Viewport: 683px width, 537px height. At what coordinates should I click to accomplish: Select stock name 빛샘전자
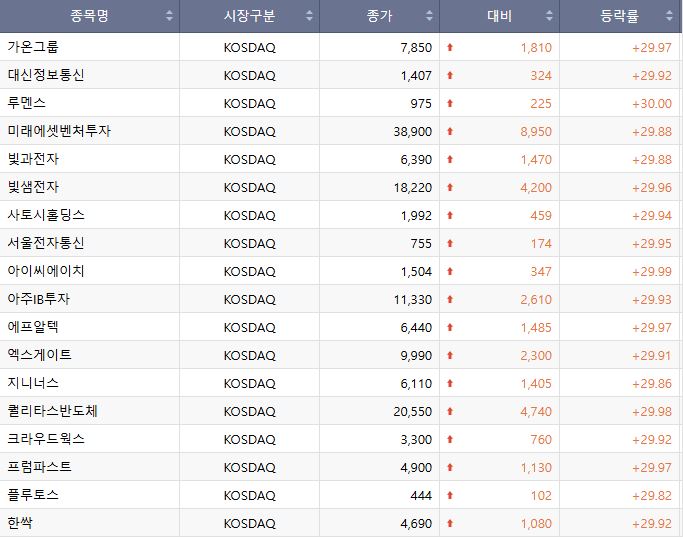(33, 187)
